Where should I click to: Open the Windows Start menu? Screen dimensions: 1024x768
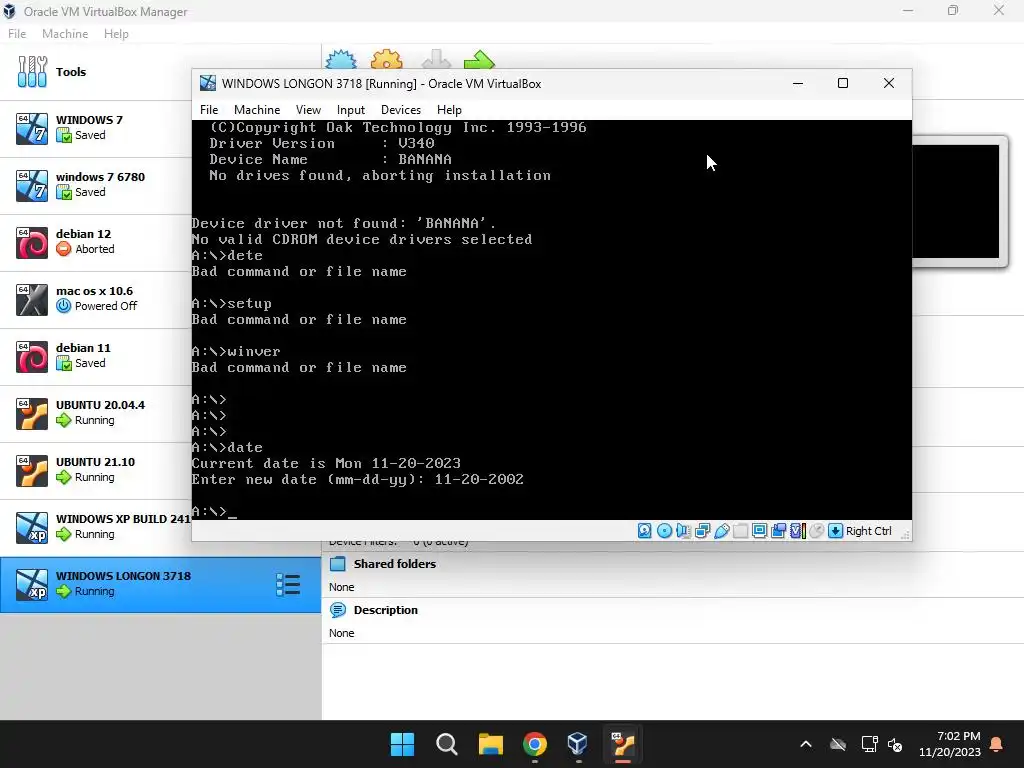tap(402, 744)
